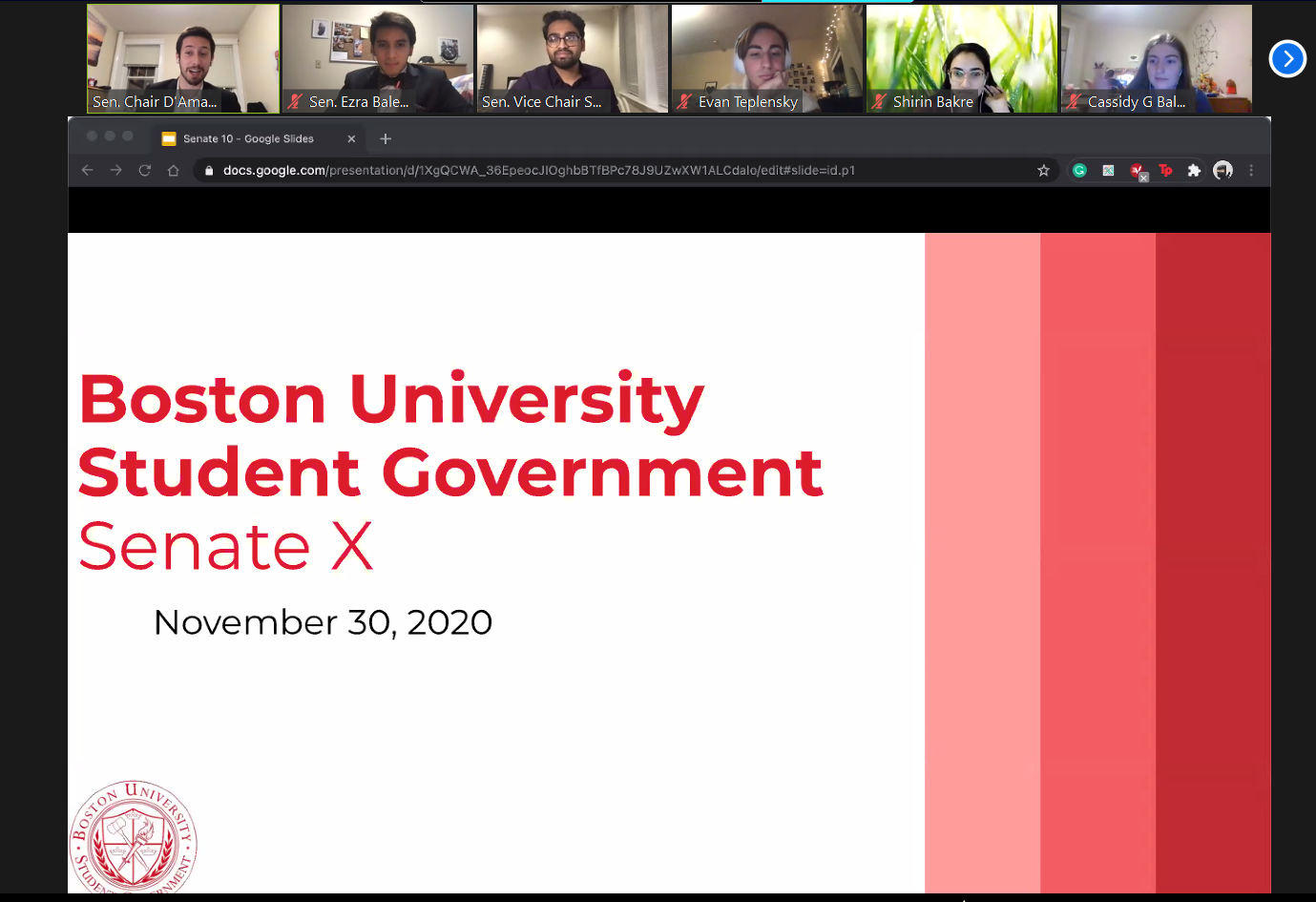The image size is (1316, 902).
Task: Click the address bar URL
Action: tap(538, 170)
